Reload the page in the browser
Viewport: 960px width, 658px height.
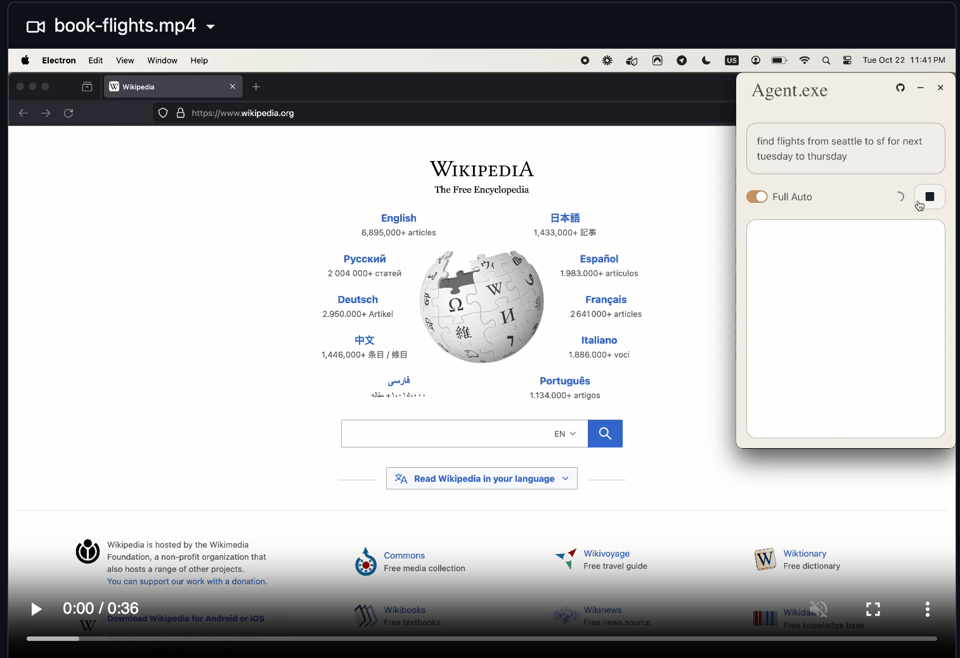tap(69, 113)
